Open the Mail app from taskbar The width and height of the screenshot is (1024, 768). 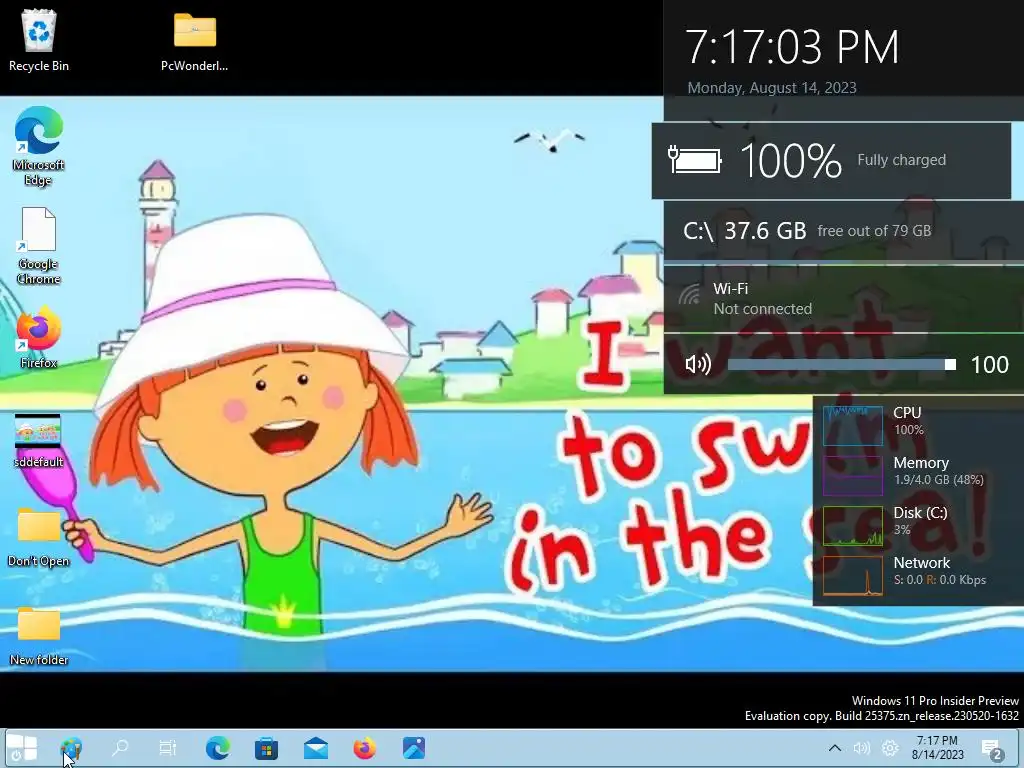(x=315, y=748)
